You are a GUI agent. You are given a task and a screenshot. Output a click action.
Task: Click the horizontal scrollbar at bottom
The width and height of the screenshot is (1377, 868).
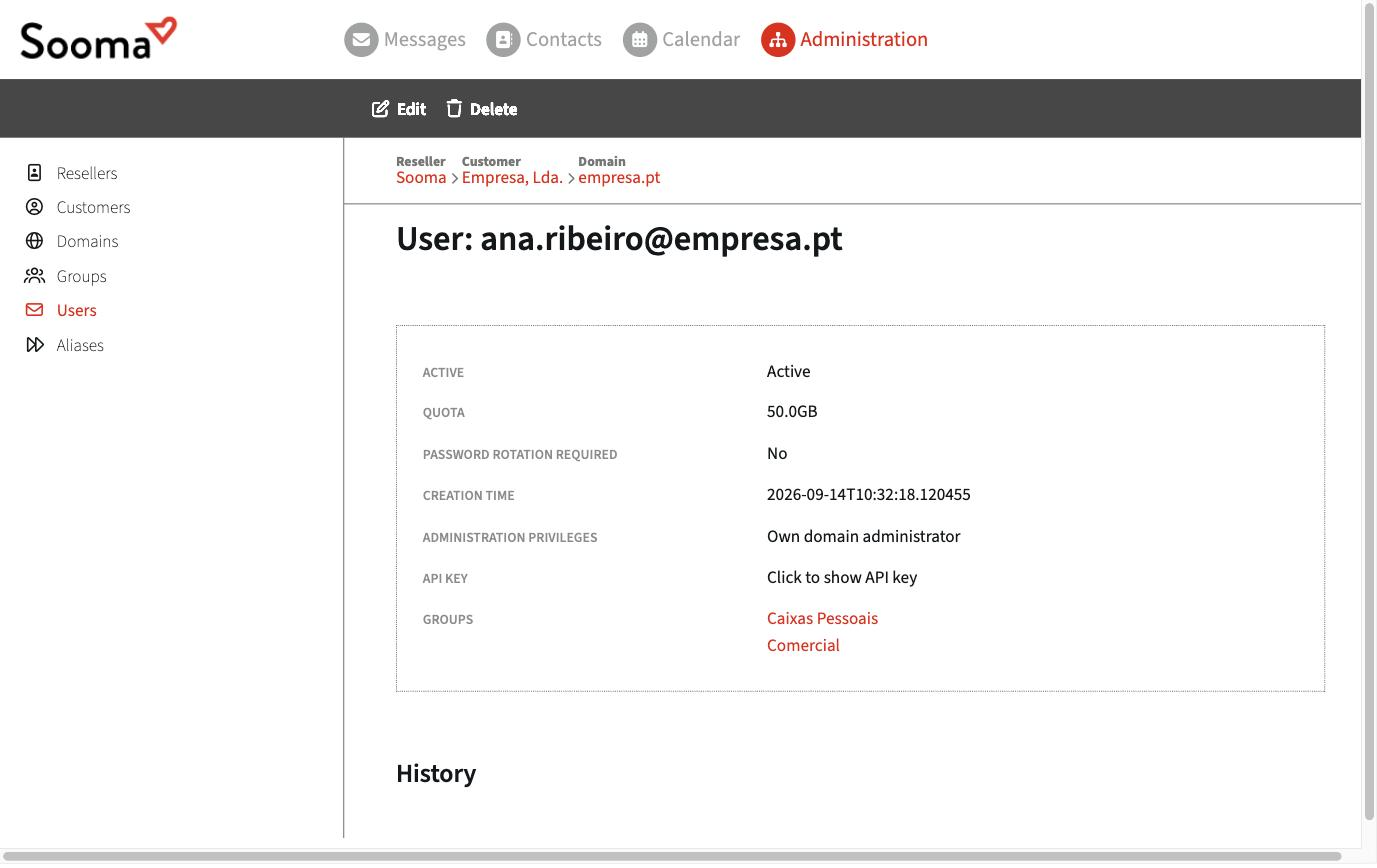(x=671, y=856)
